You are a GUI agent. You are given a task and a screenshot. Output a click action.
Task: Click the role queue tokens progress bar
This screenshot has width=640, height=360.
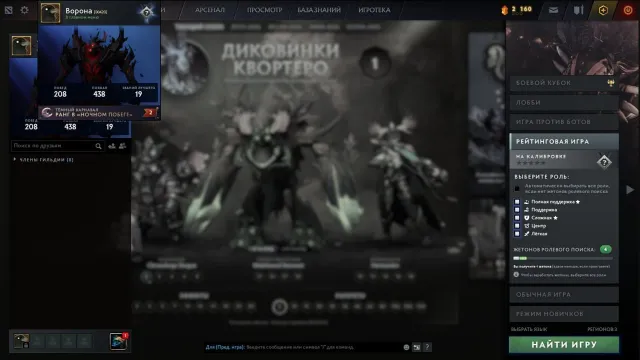pos(563,258)
